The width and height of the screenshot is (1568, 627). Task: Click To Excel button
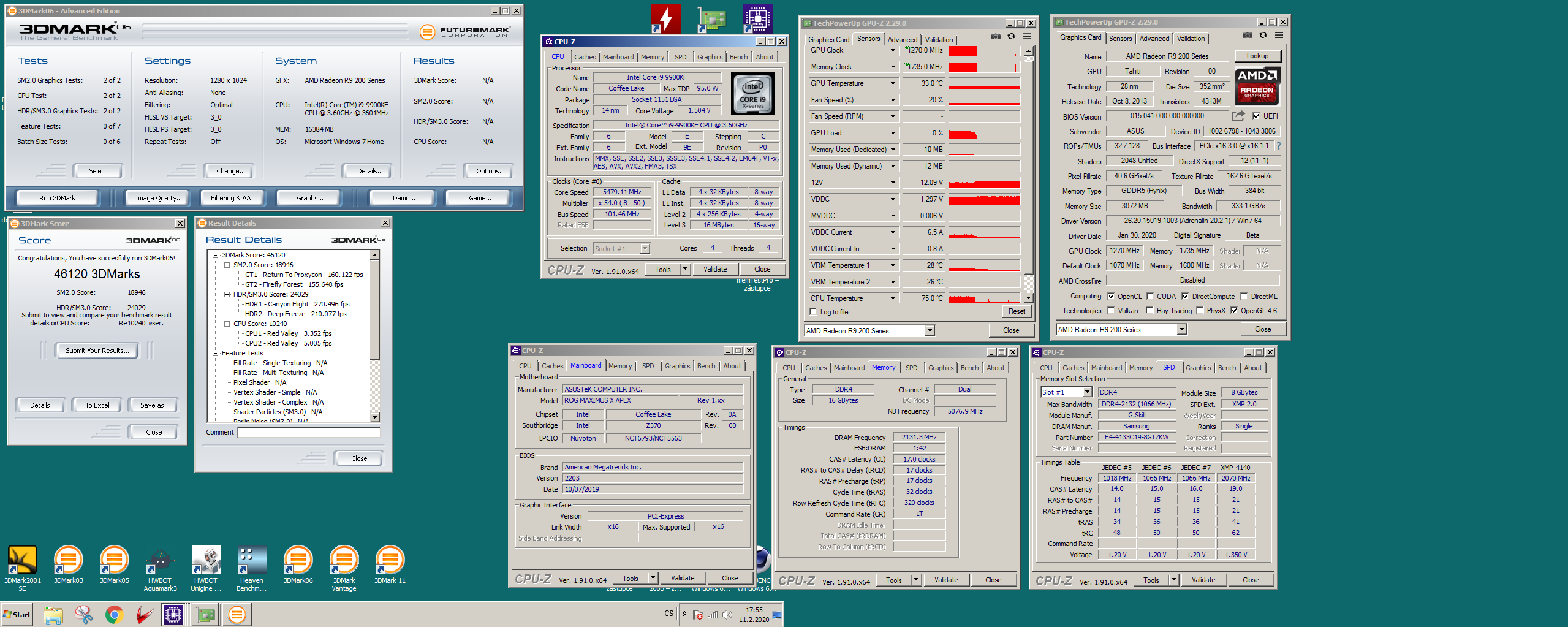pyautogui.click(x=97, y=405)
